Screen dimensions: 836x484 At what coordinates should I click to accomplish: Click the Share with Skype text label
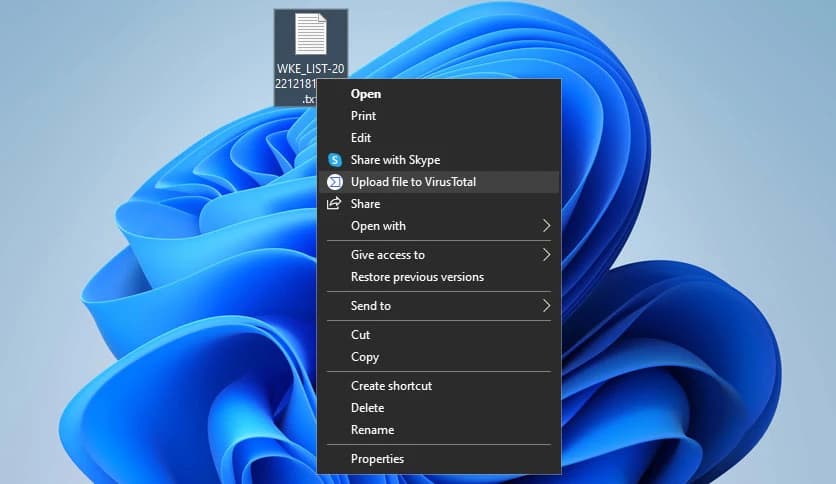pos(395,160)
